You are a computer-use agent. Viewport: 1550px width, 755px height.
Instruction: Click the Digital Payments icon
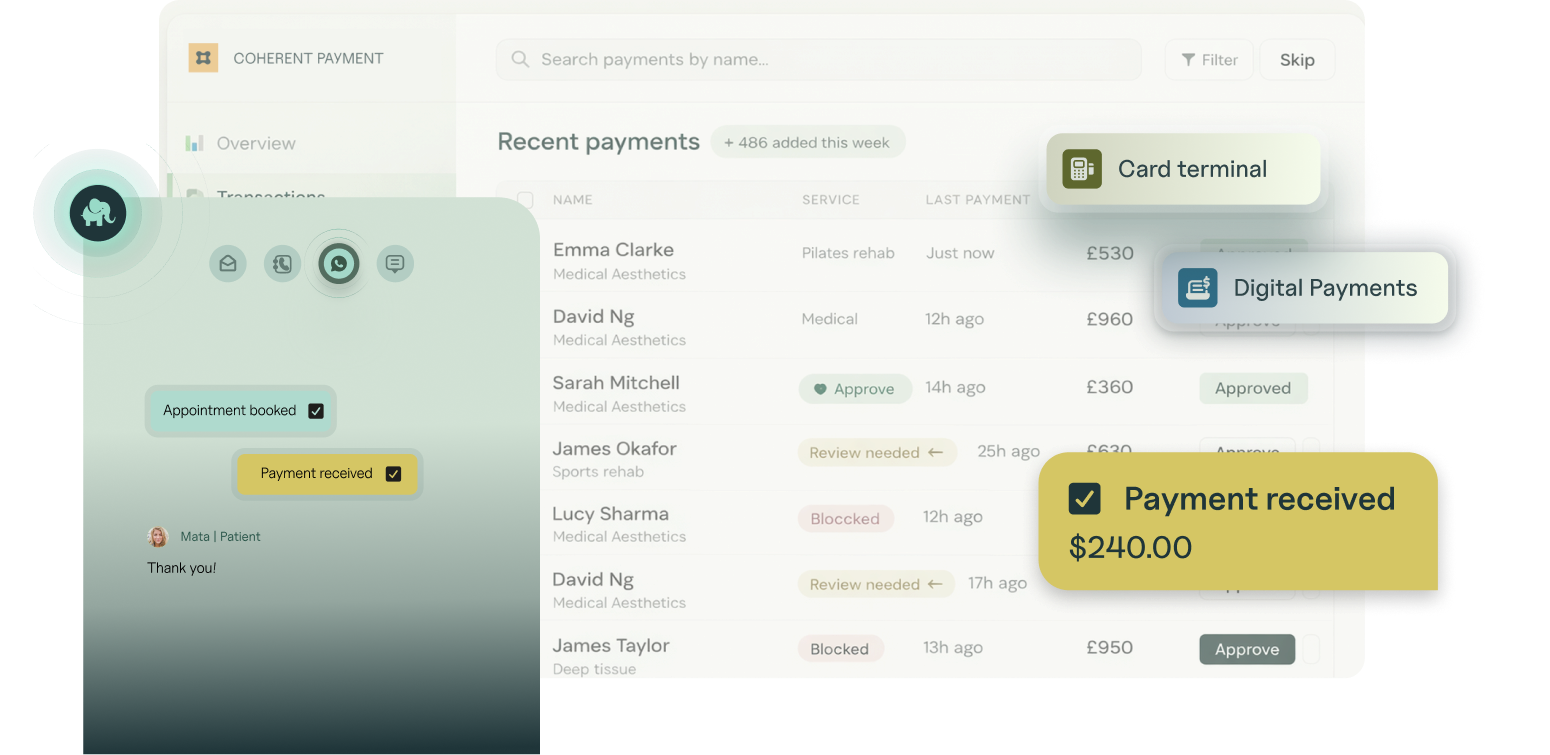coord(1197,288)
